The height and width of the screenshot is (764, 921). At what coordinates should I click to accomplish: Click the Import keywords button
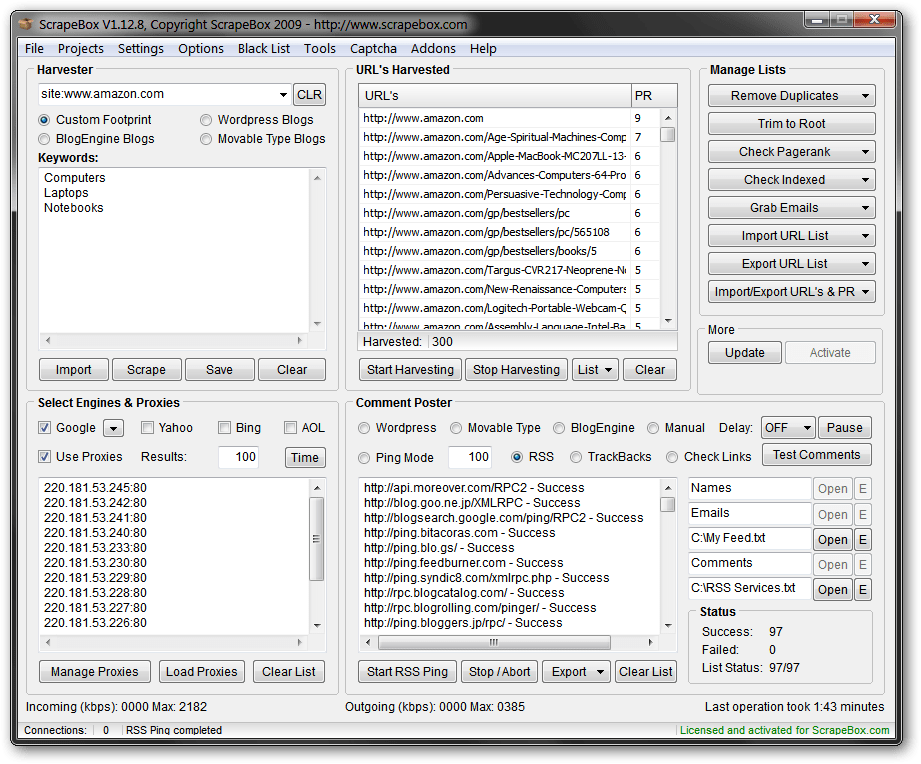coord(73,370)
